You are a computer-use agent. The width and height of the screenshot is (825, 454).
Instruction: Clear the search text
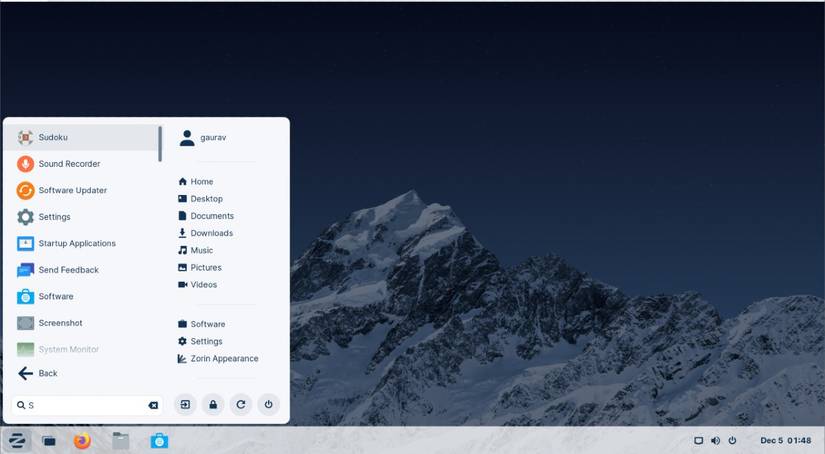pyautogui.click(x=153, y=405)
